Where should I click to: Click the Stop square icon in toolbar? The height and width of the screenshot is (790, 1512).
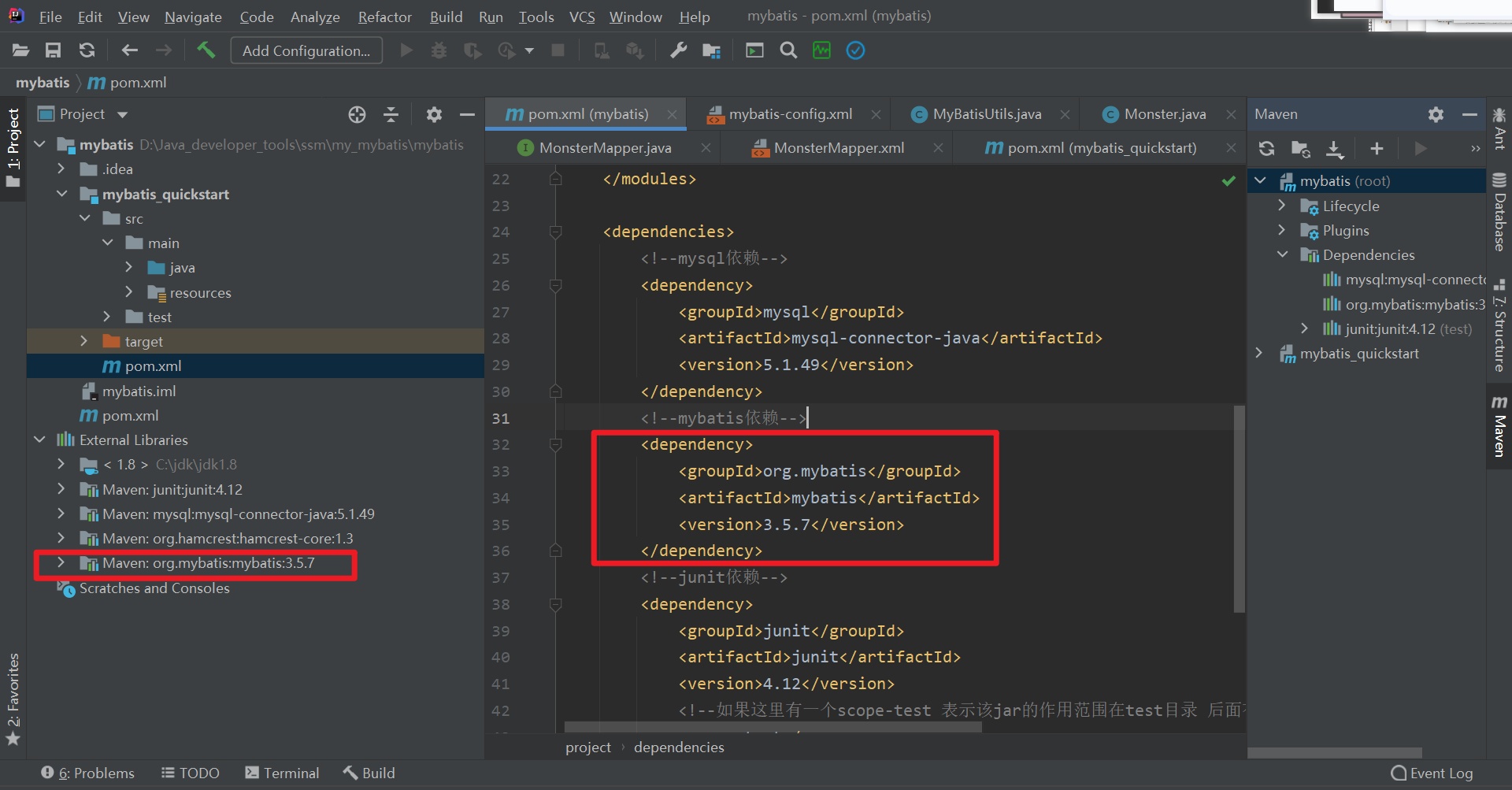coord(558,50)
